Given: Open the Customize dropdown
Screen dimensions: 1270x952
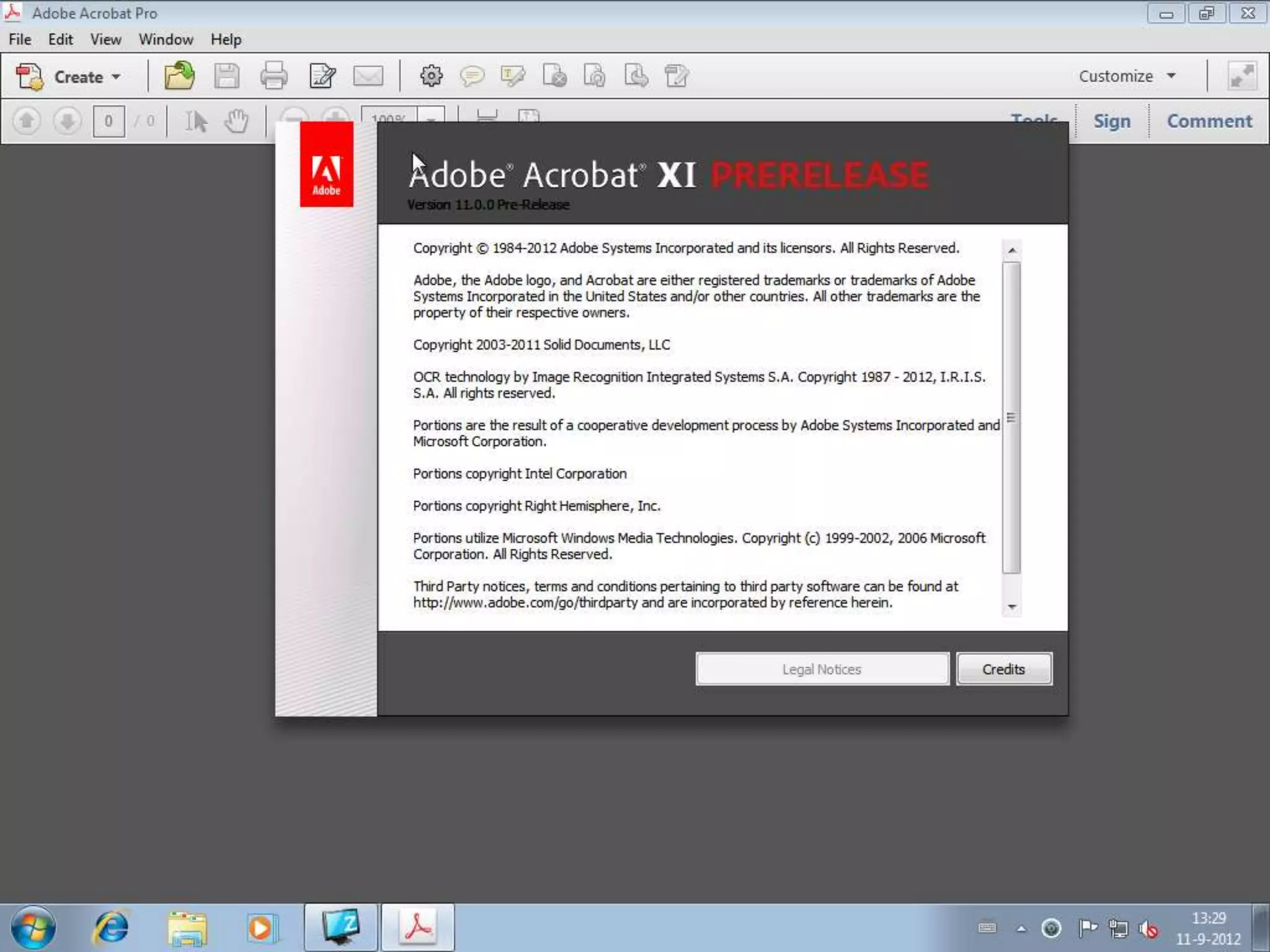Looking at the screenshot, I should (1127, 76).
